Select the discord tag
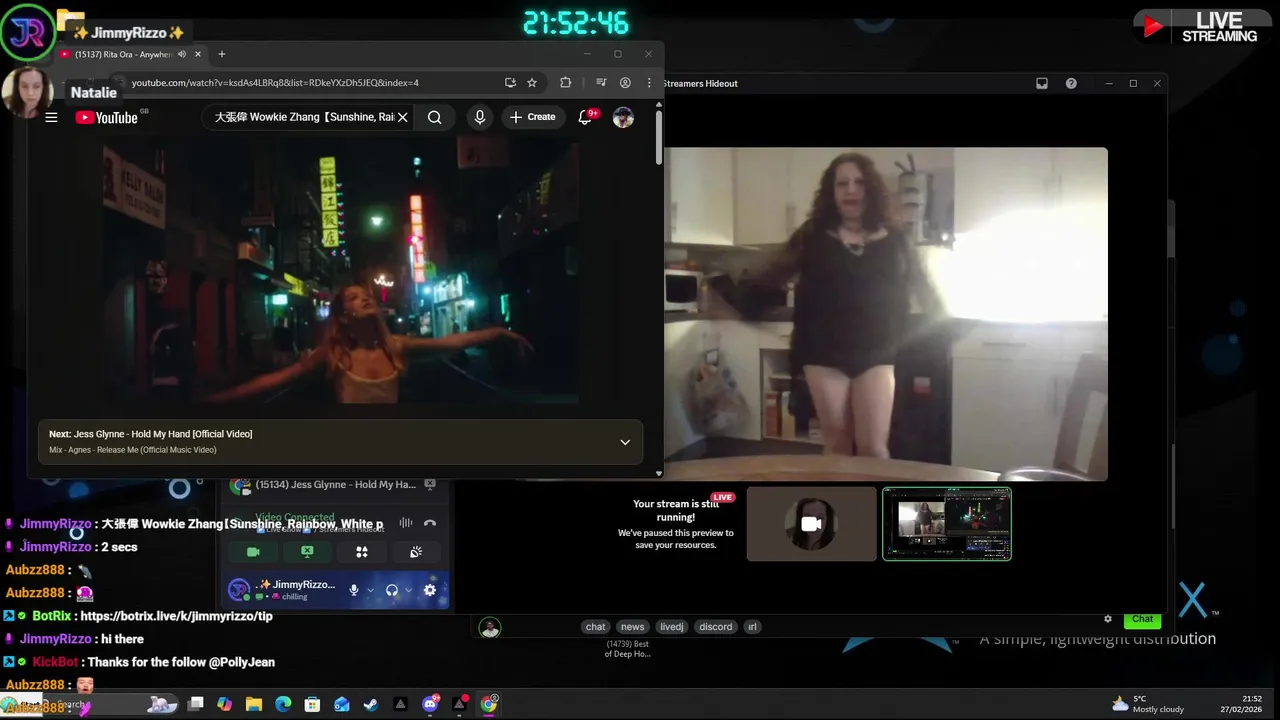 pos(716,627)
